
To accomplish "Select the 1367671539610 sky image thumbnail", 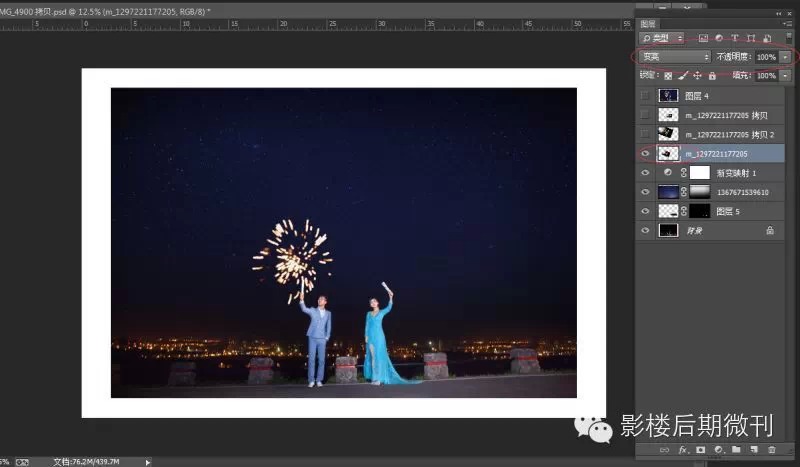I will [668, 192].
